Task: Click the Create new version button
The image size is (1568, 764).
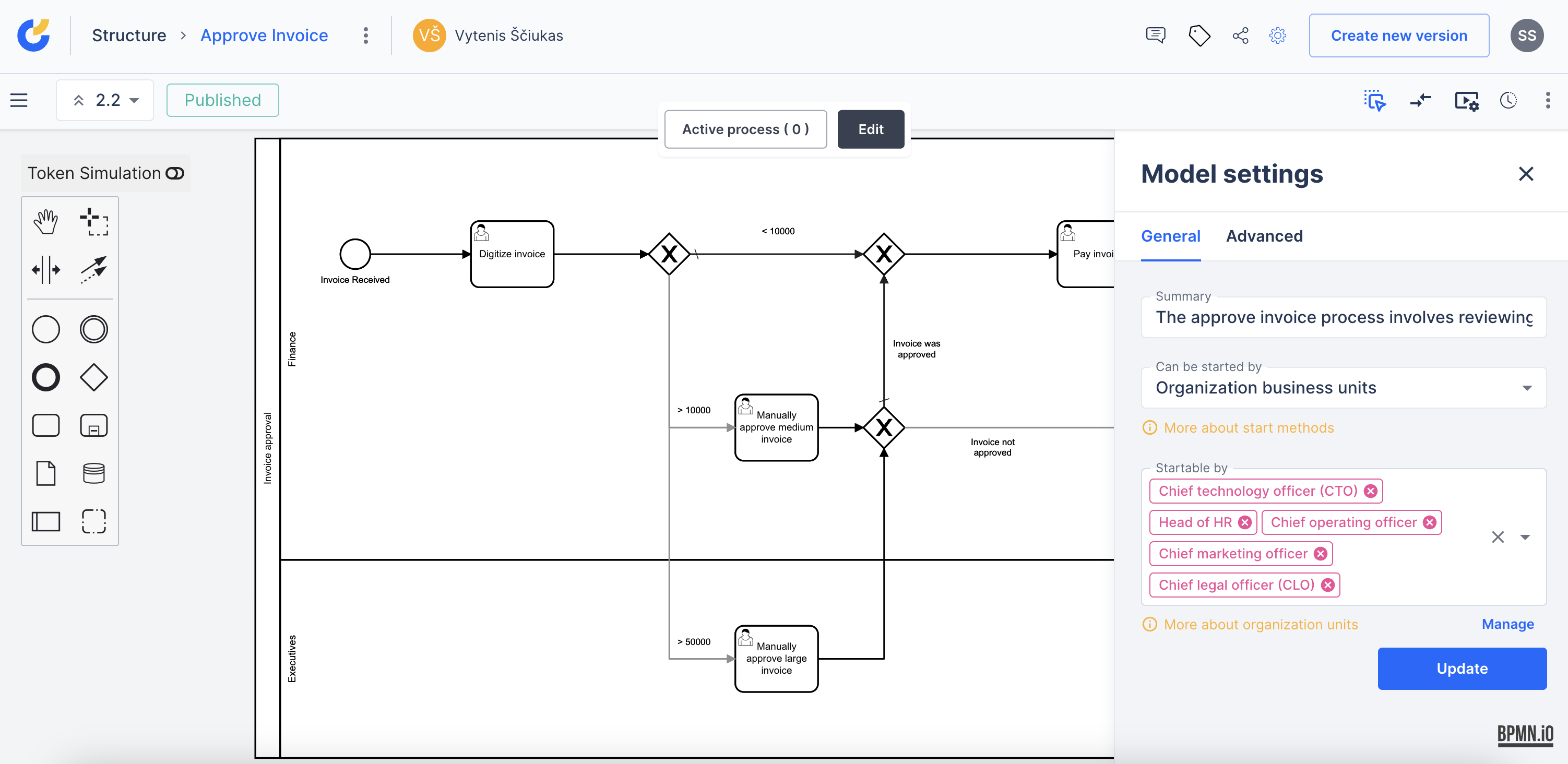Action: coord(1399,35)
